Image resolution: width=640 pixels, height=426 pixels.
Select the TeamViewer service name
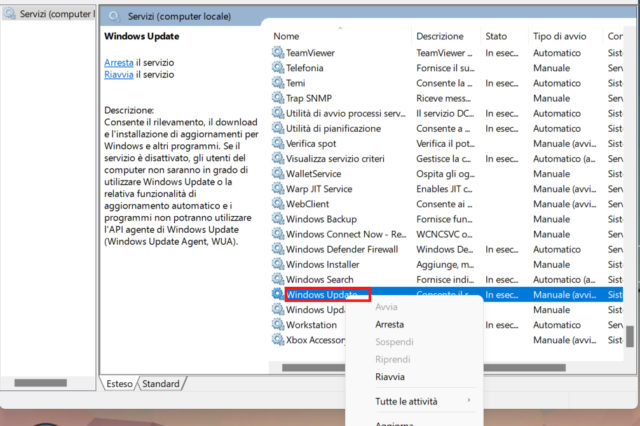(310, 53)
